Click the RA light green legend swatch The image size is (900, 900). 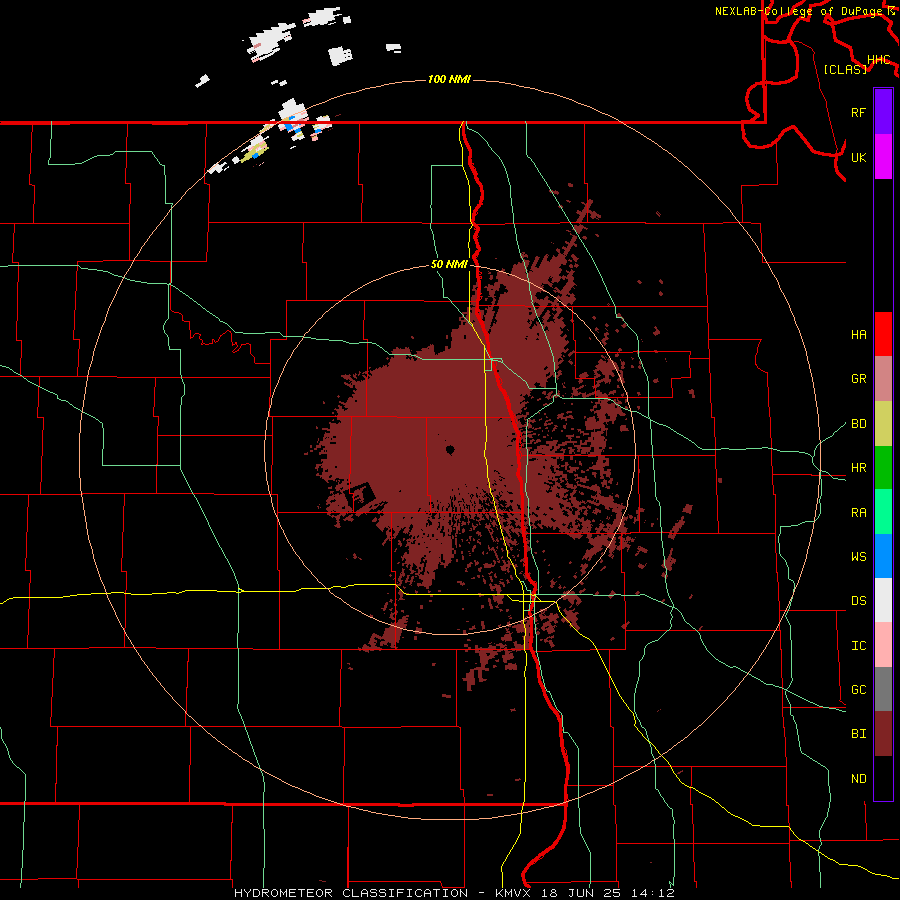pos(883,512)
